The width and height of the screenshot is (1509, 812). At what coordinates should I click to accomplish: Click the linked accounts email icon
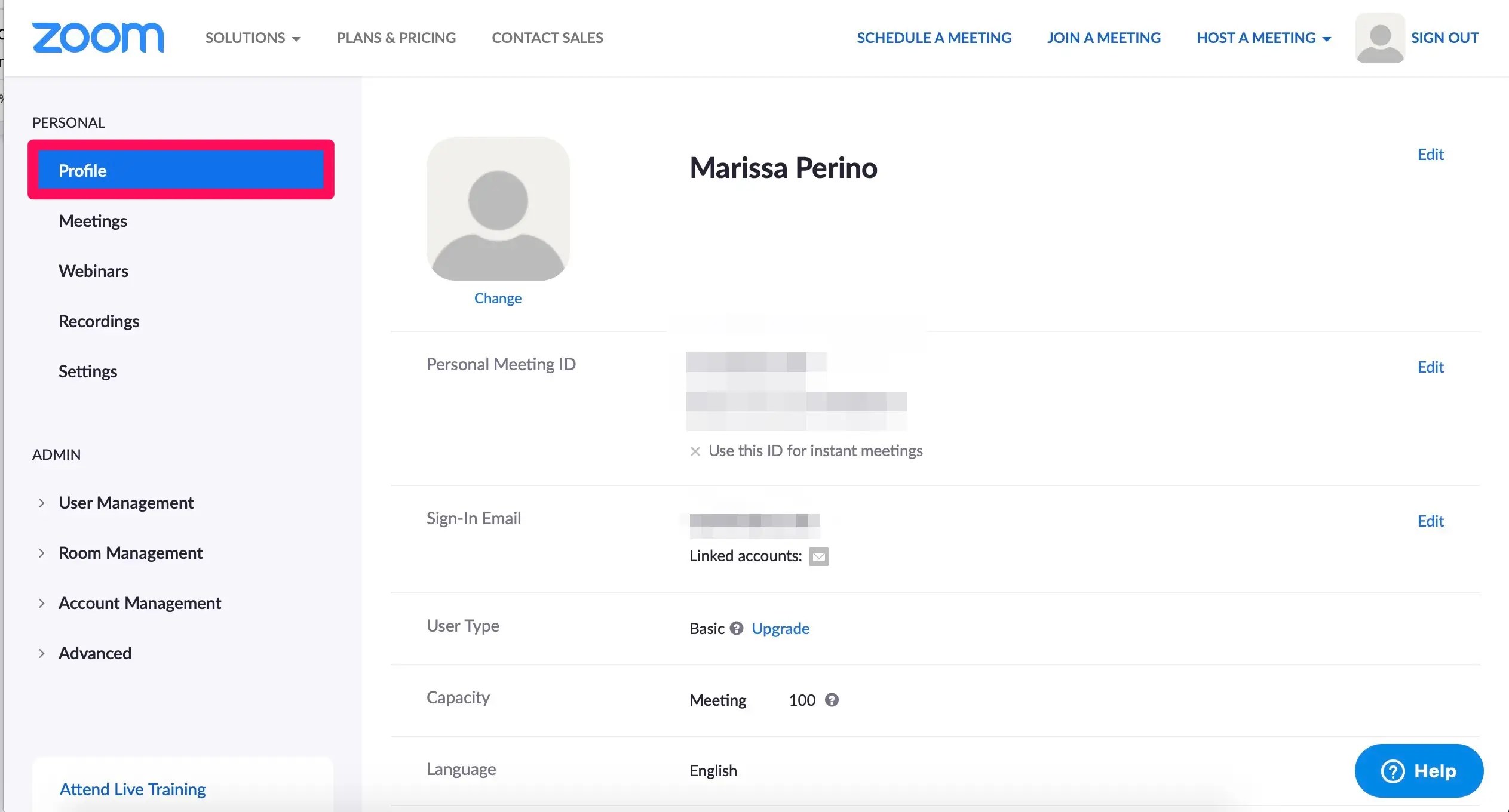(x=818, y=556)
